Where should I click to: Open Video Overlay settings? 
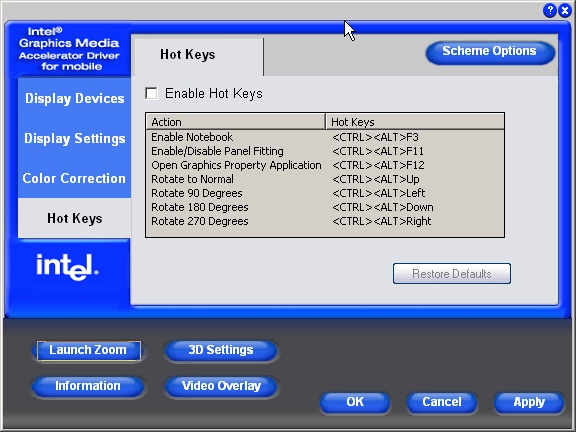coord(221,386)
